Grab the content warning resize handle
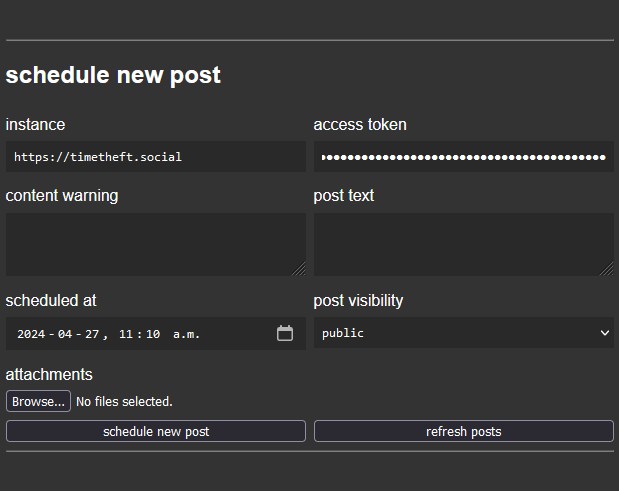 [299, 269]
